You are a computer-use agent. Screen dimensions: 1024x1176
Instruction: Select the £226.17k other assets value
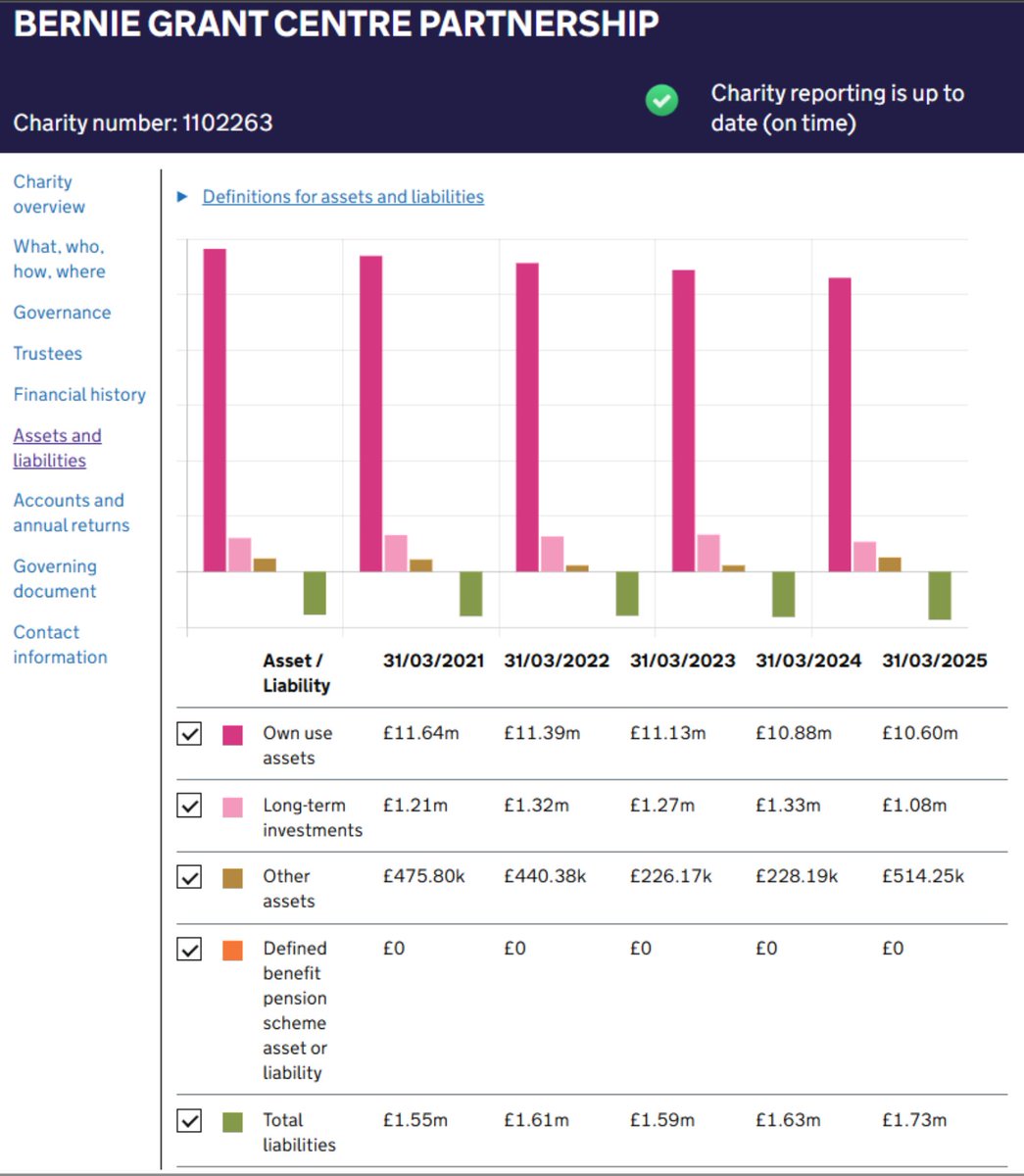tap(671, 876)
